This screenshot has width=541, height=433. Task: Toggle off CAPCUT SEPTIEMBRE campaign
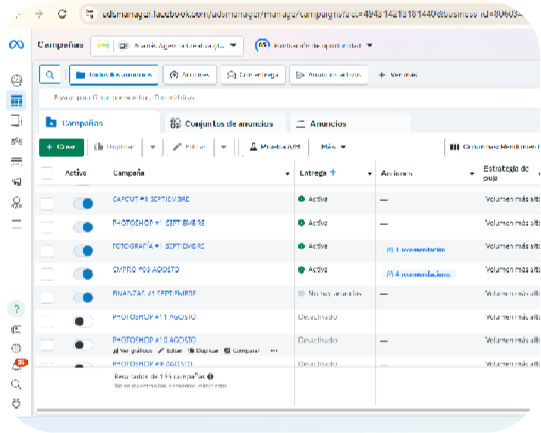[83, 204]
